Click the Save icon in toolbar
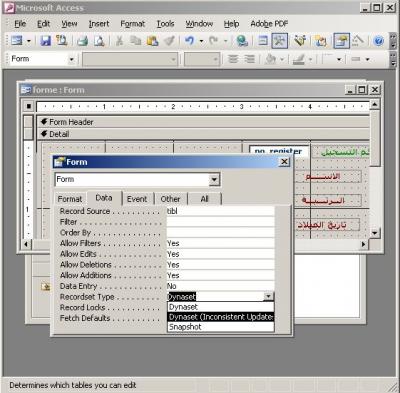Image resolution: width=400 pixels, height=393 pixels. tap(45, 41)
